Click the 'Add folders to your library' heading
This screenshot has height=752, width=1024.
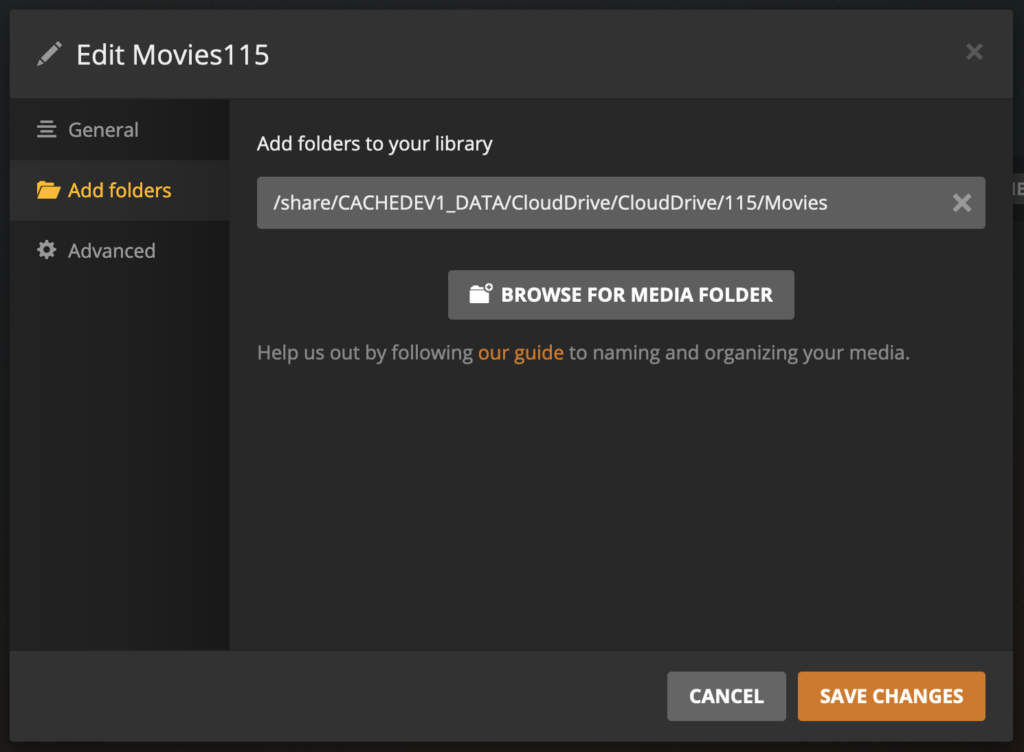click(374, 144)
